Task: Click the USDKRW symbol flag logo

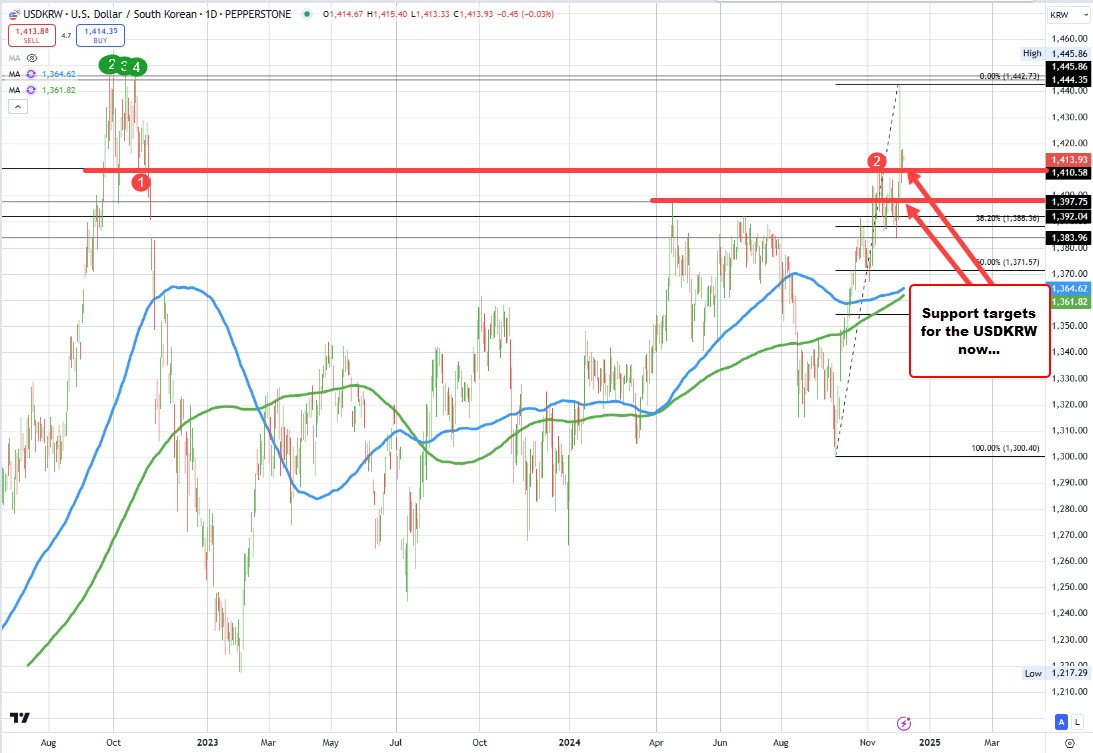Action: tap(13, 14)
